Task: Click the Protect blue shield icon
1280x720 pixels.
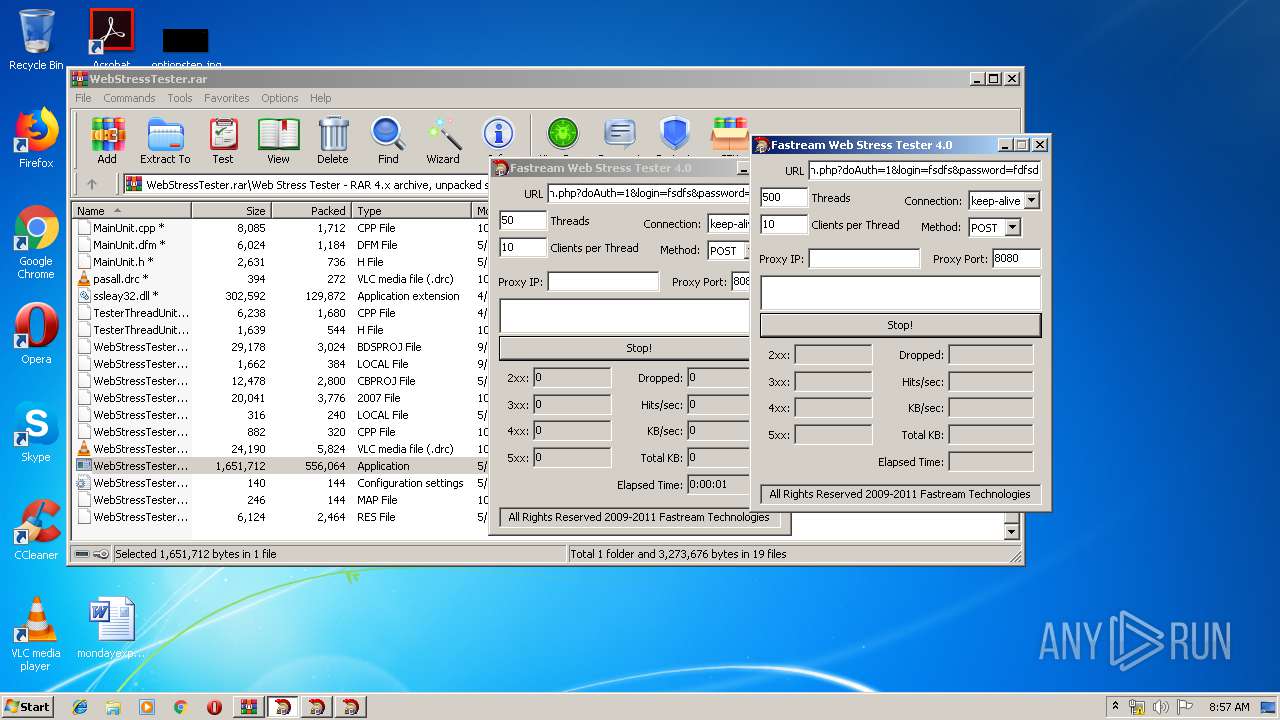Action: [675, 134]
